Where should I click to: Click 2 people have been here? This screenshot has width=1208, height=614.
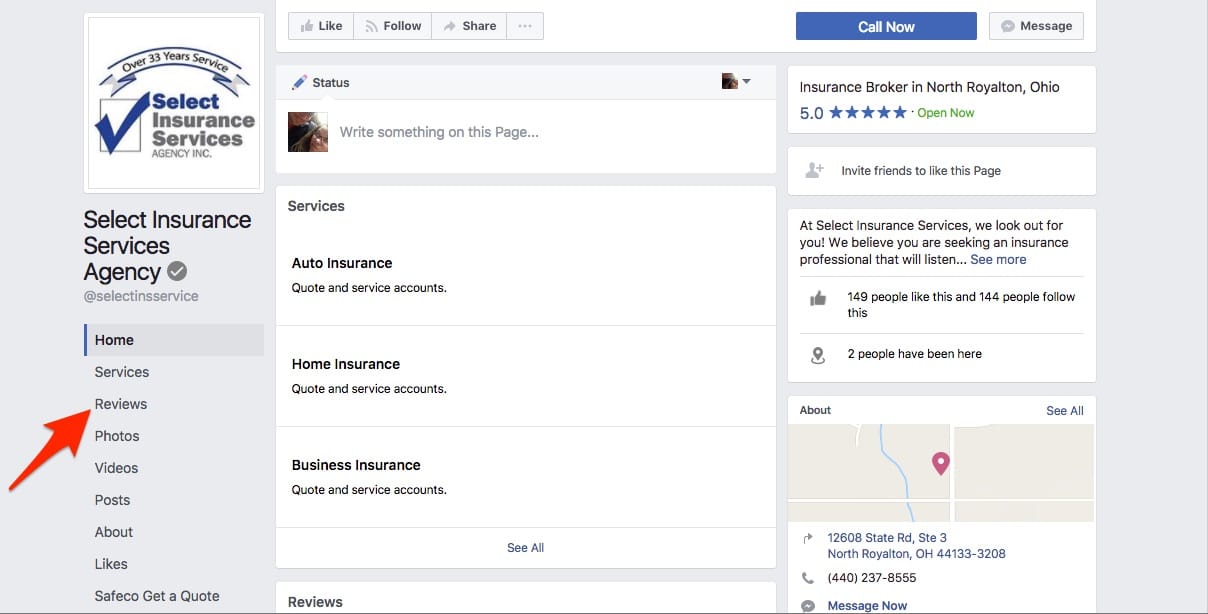click(x=914, y=354)
